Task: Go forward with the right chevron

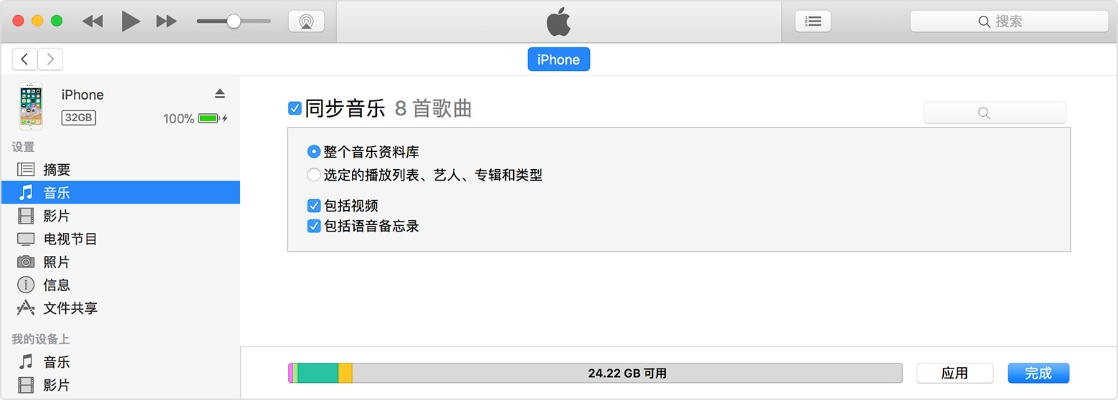Action: point(49,60)
